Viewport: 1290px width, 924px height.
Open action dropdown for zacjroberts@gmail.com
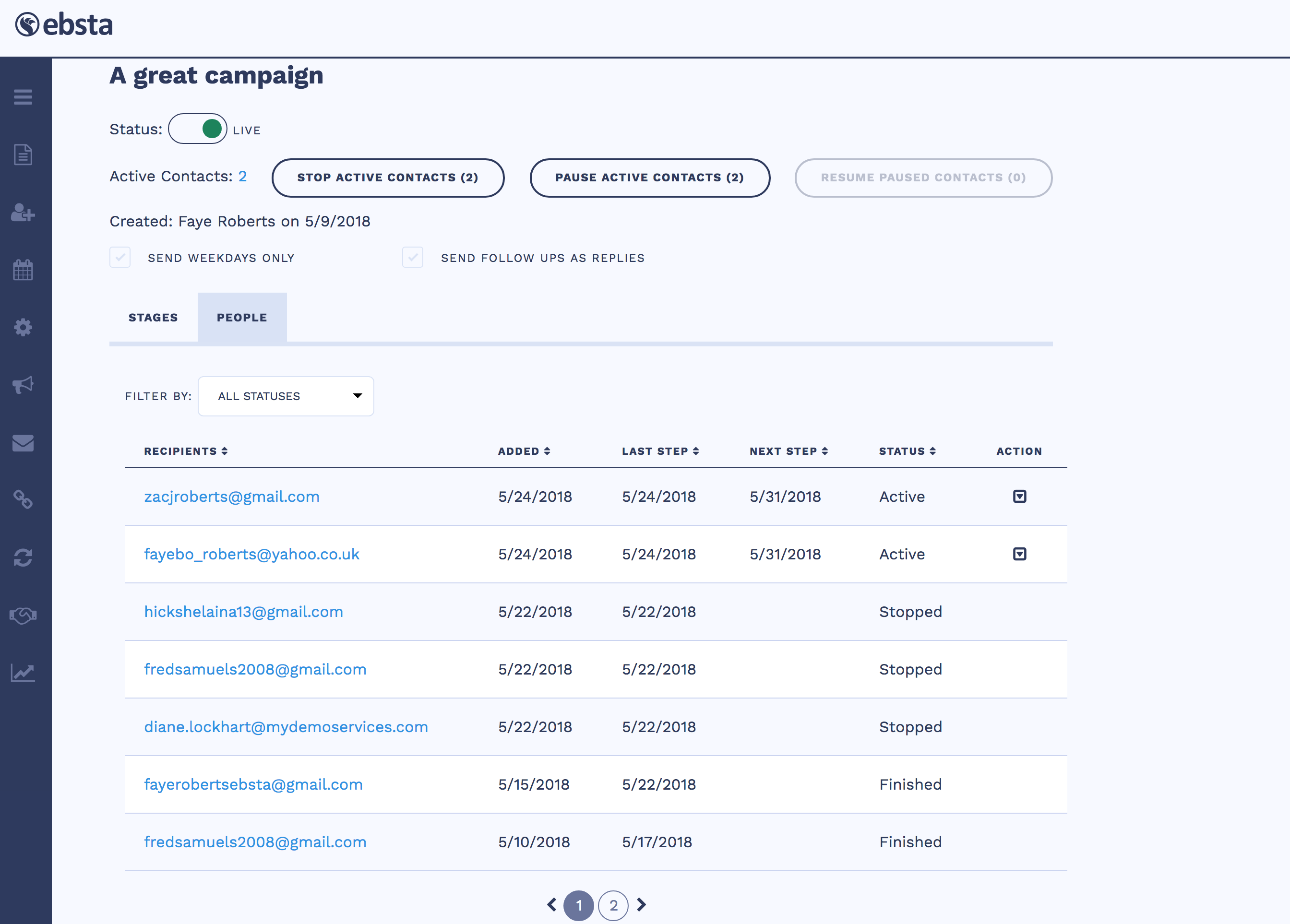tap(1019, 497)
